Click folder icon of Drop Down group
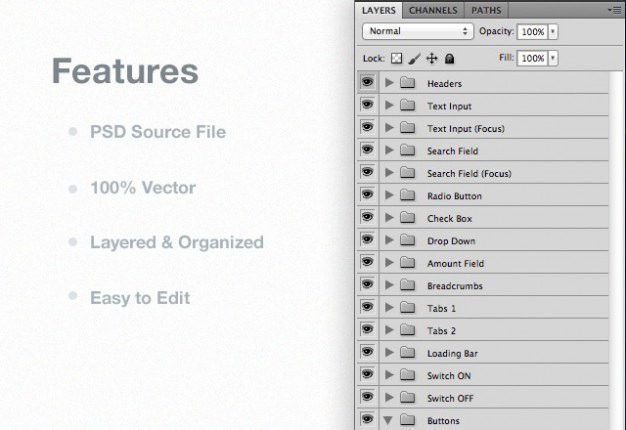The height and width of the screenshot is (430, 626). tap(408, 240)
